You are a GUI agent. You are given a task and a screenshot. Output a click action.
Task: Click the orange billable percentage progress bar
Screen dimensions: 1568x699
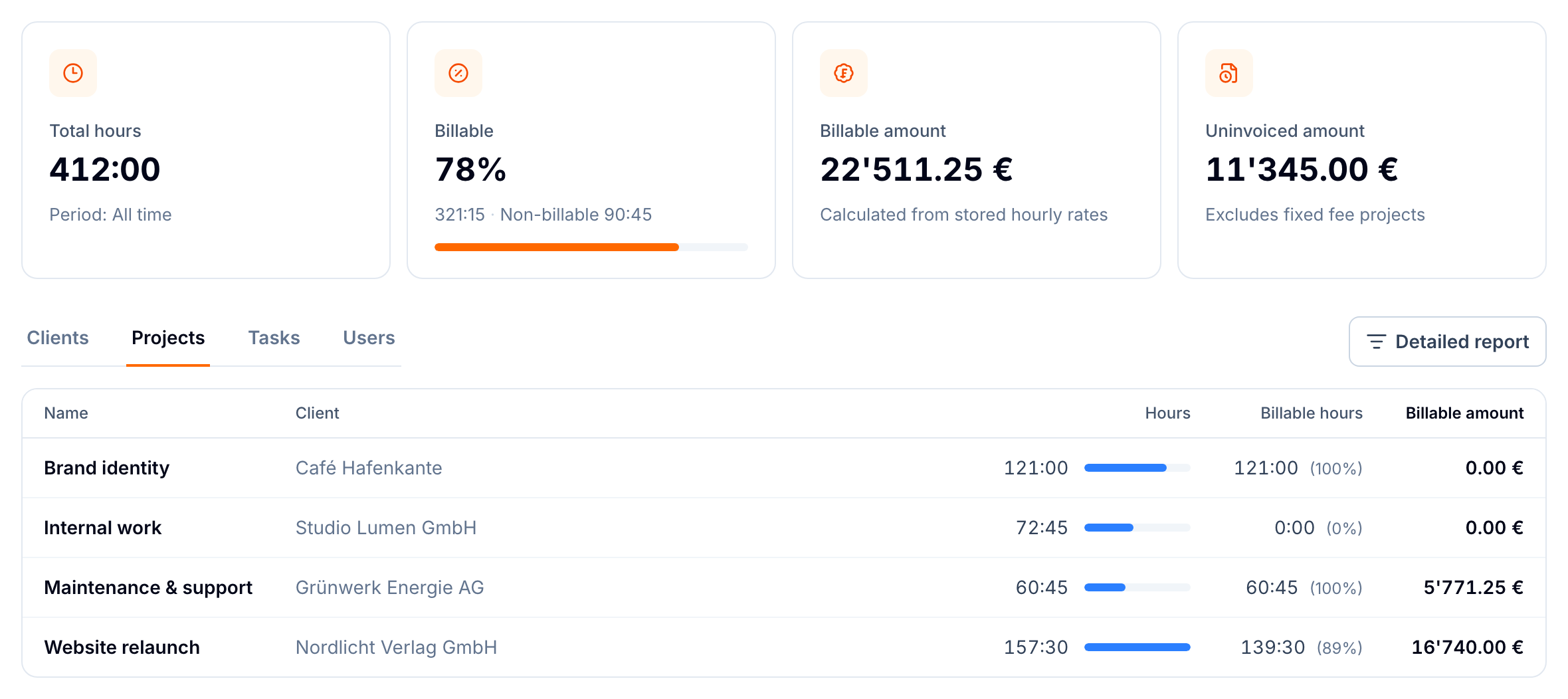coord(591,247)
